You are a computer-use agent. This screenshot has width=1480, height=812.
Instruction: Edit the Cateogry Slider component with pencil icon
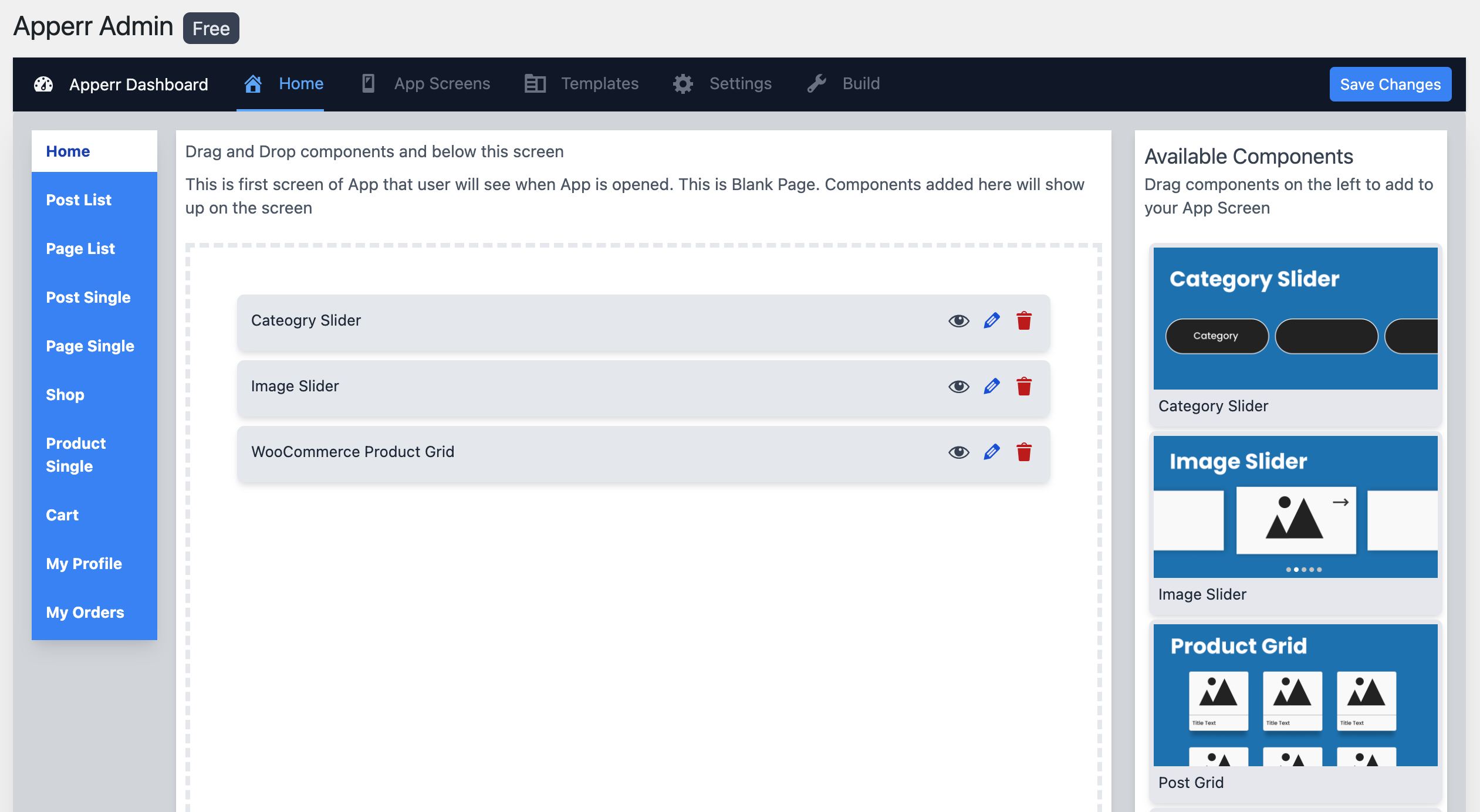pos(991,320)
